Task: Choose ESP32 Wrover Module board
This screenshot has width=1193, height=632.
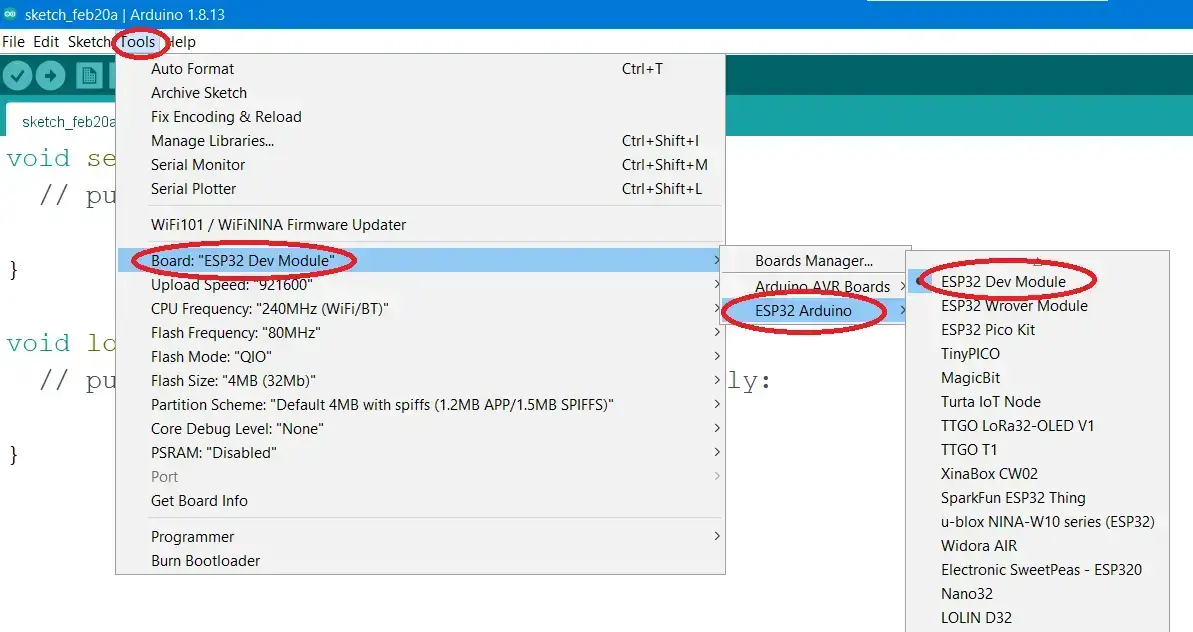Action: [x=1014, y=306]
